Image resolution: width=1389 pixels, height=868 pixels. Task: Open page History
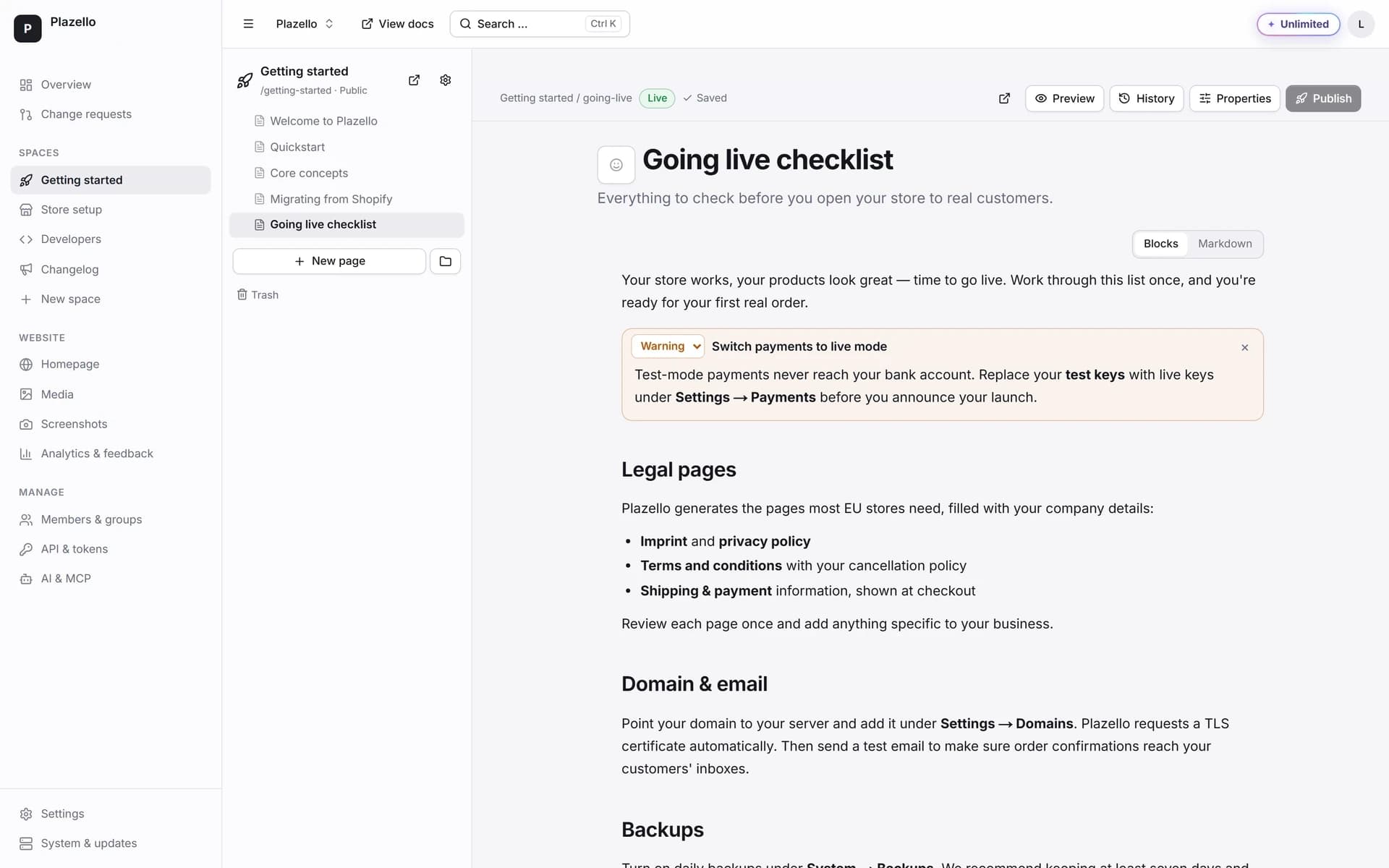click(x=1147, y=98)
